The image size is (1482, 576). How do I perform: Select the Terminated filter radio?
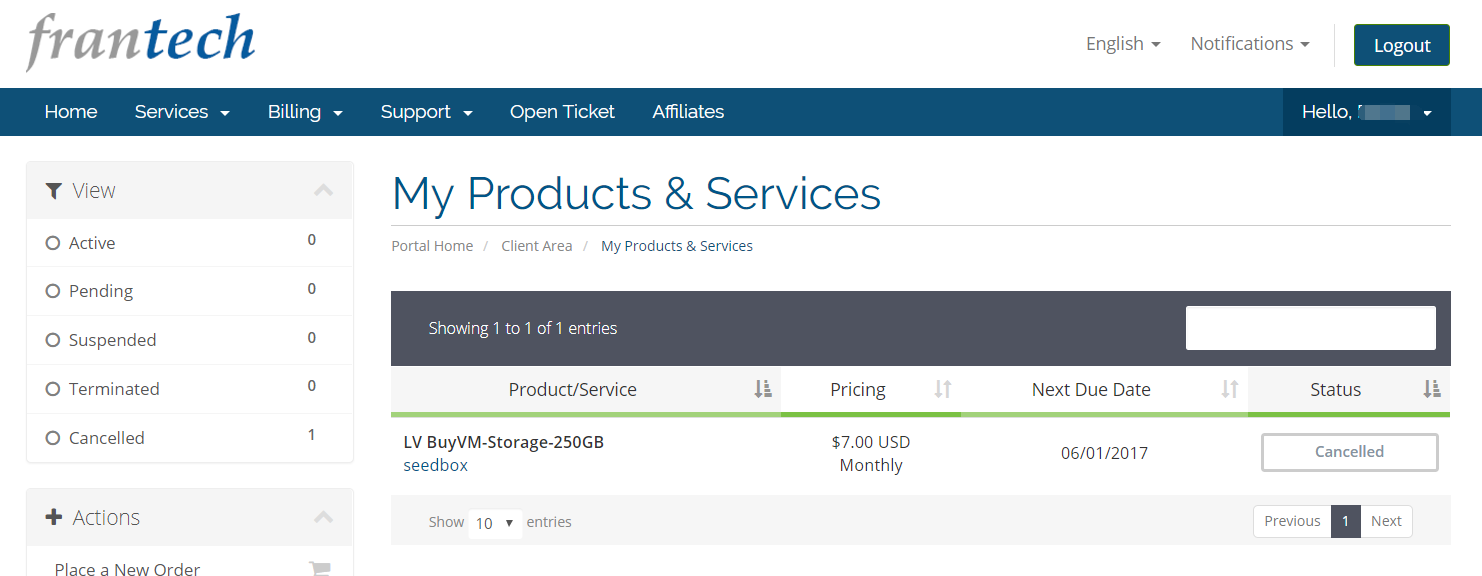pyautogui.click(x=53, y=389)
